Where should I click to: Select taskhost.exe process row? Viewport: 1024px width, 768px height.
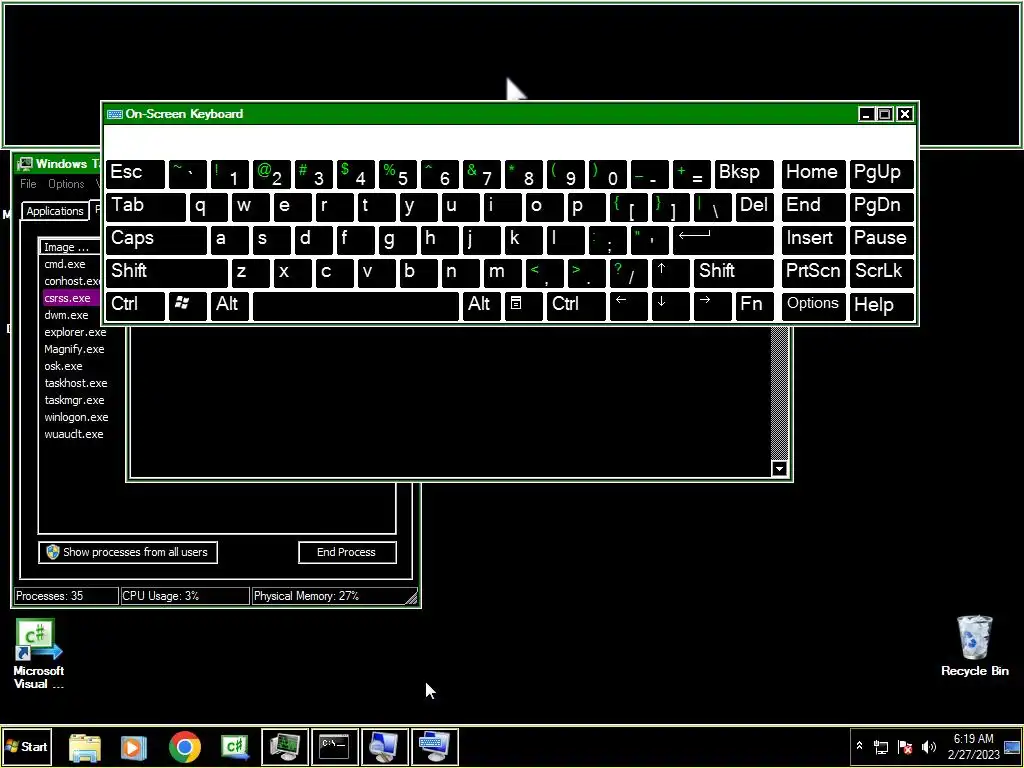76,383
